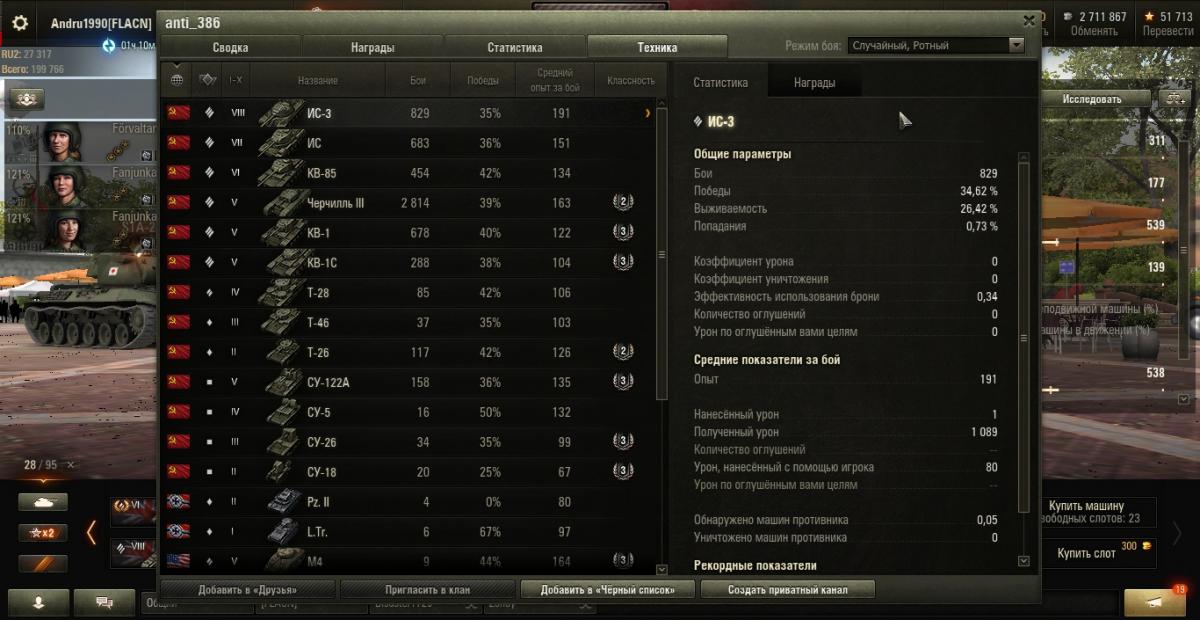Screen dimensions: 1200x620
Task: Sort by vehicle type icon column
Action: click(x=208, y=80)
